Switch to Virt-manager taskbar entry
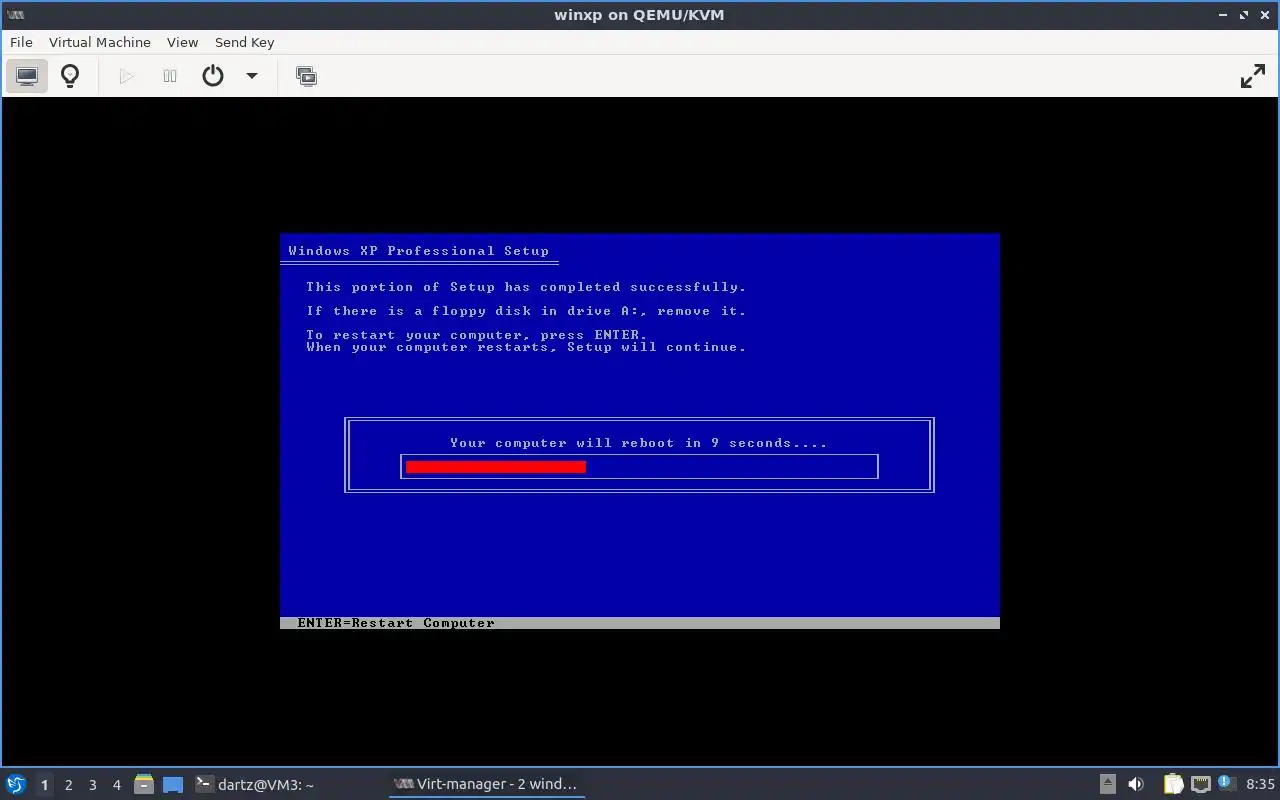Image resolution: width=1280 pixels, height=800 pixels. click(487, 785)
